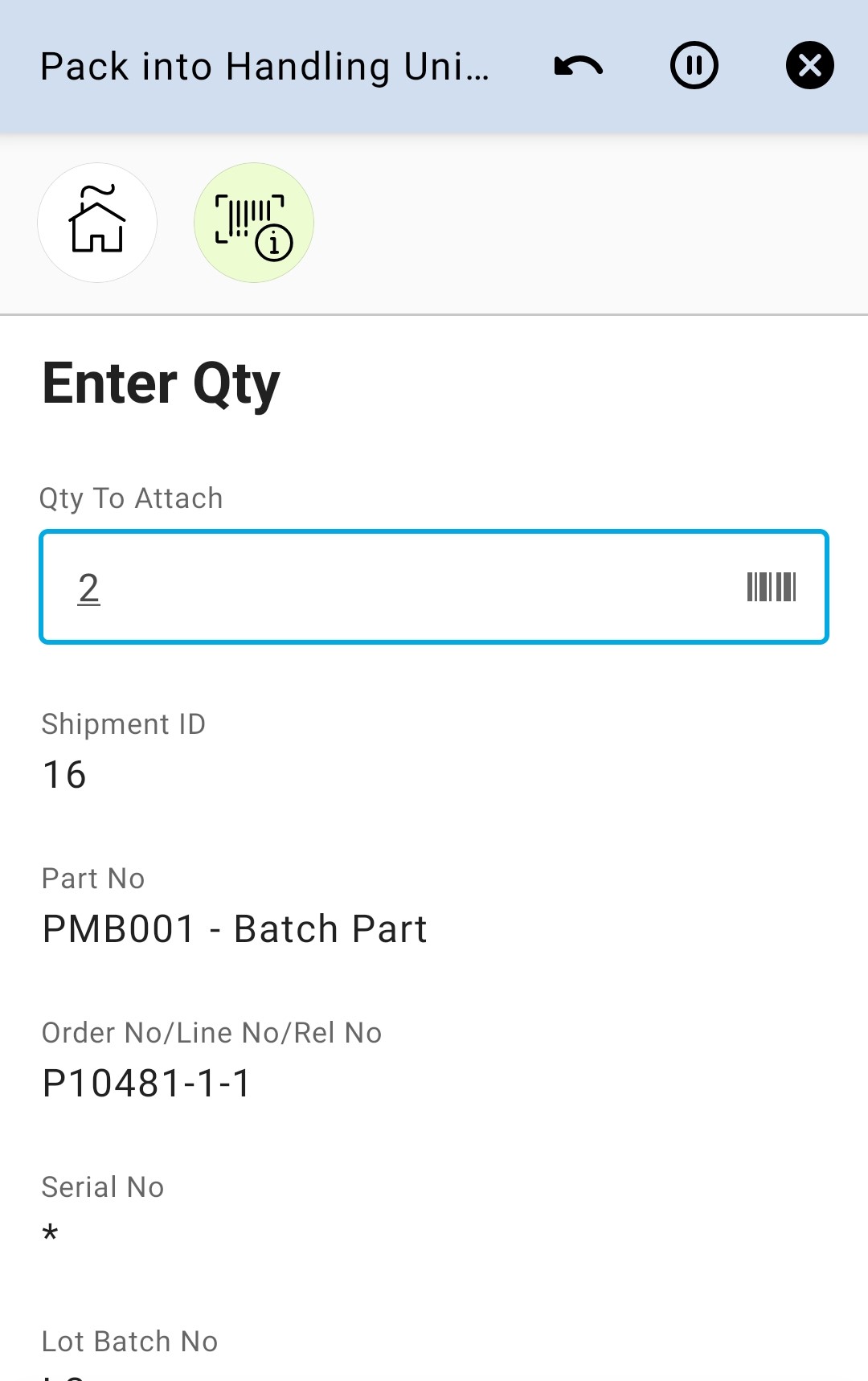Select the order value P10481-1-1
Viewport: 868px width, 1381px height.
pyautogui.click(x=147, y=1084)
